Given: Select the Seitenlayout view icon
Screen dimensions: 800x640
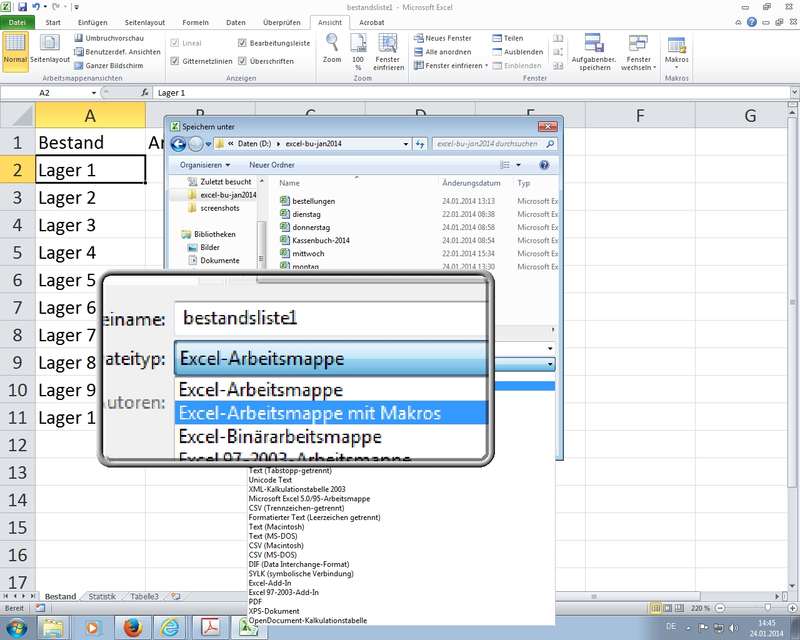Looking at the screenshot, I should pos(49,43).
